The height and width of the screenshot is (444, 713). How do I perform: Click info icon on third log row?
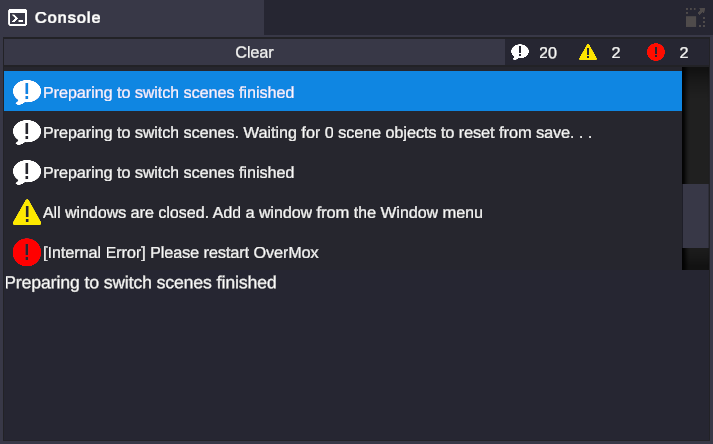click(x=27, y=172)
